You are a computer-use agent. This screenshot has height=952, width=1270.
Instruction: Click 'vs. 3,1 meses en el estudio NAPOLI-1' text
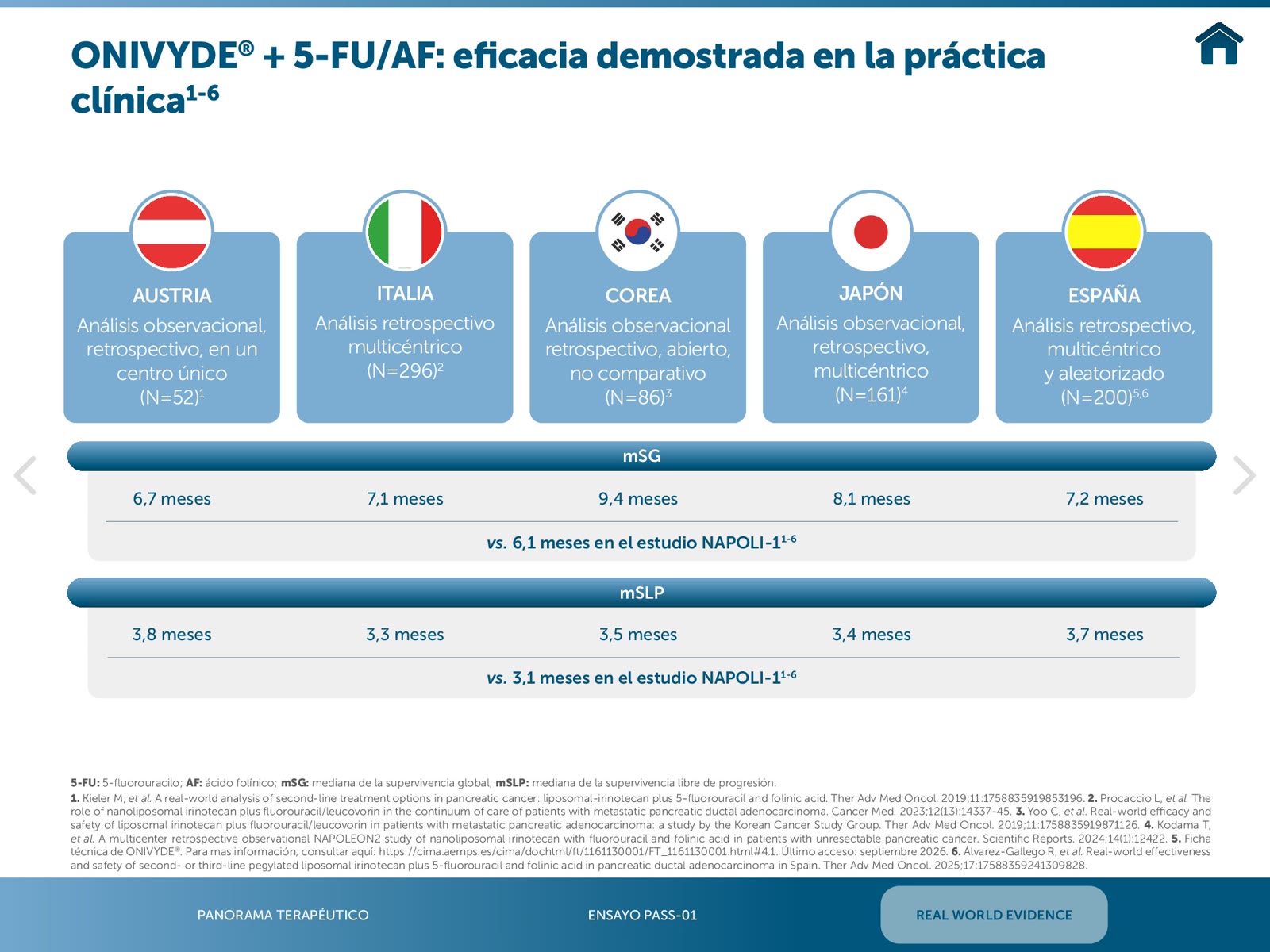(x=641, y=678)
